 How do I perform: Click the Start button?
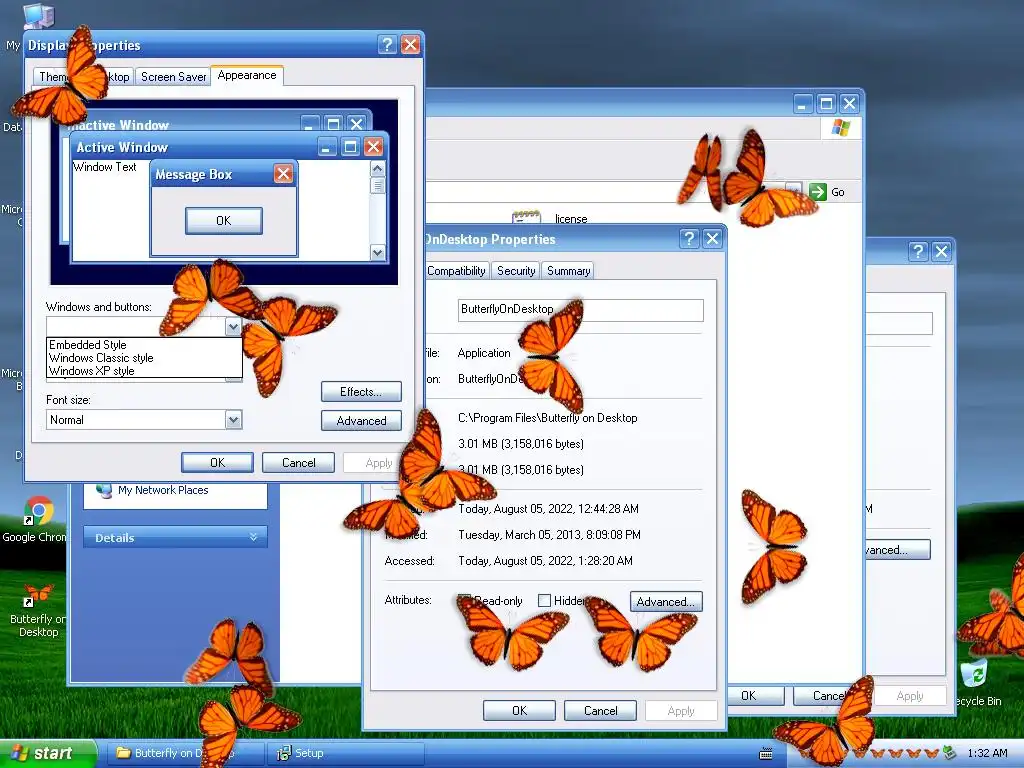point(48,753)
